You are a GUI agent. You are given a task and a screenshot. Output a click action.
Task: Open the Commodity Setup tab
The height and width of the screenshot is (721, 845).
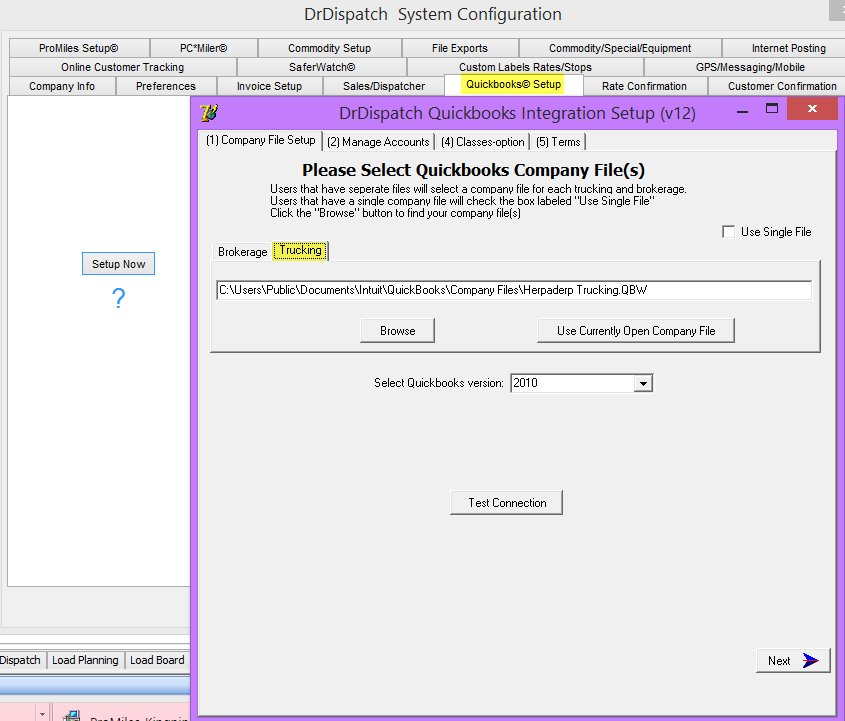pos(329,48)
